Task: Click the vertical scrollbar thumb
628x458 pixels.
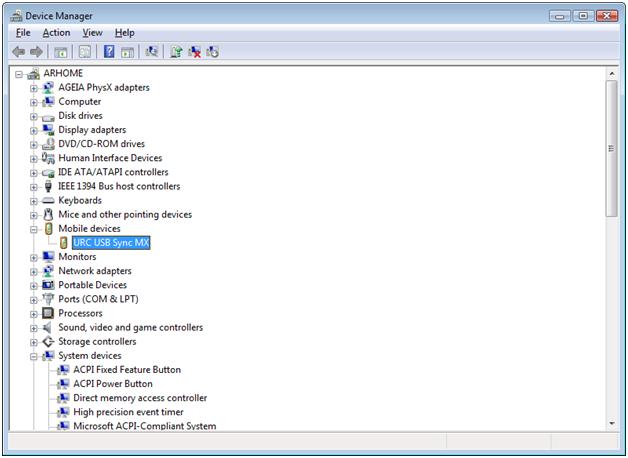Action: coord(612,149)
